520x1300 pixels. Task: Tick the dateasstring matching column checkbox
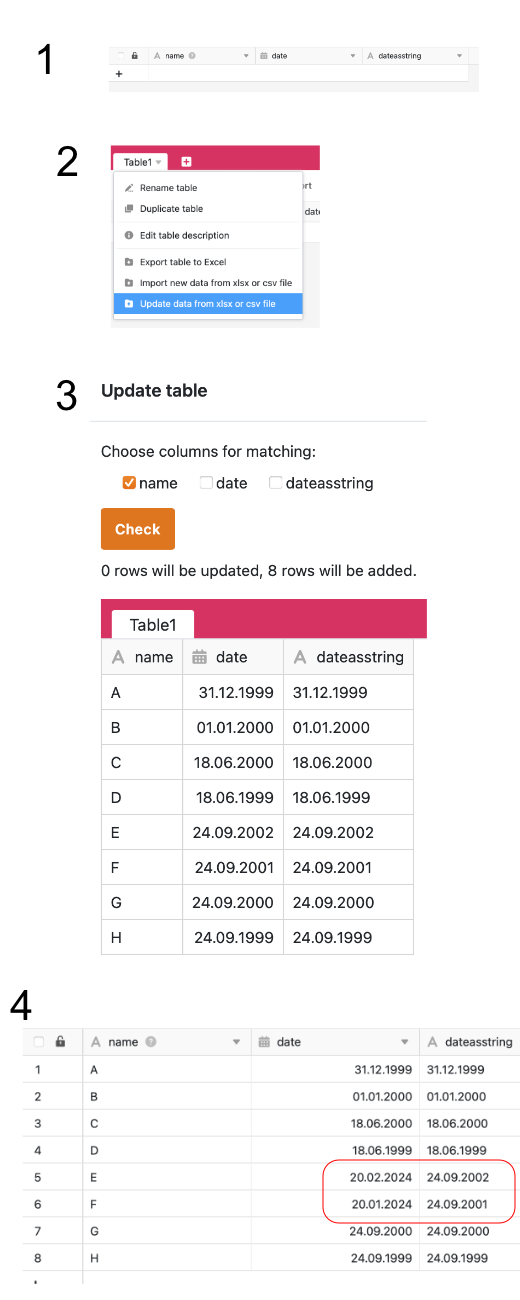[276, 483]
